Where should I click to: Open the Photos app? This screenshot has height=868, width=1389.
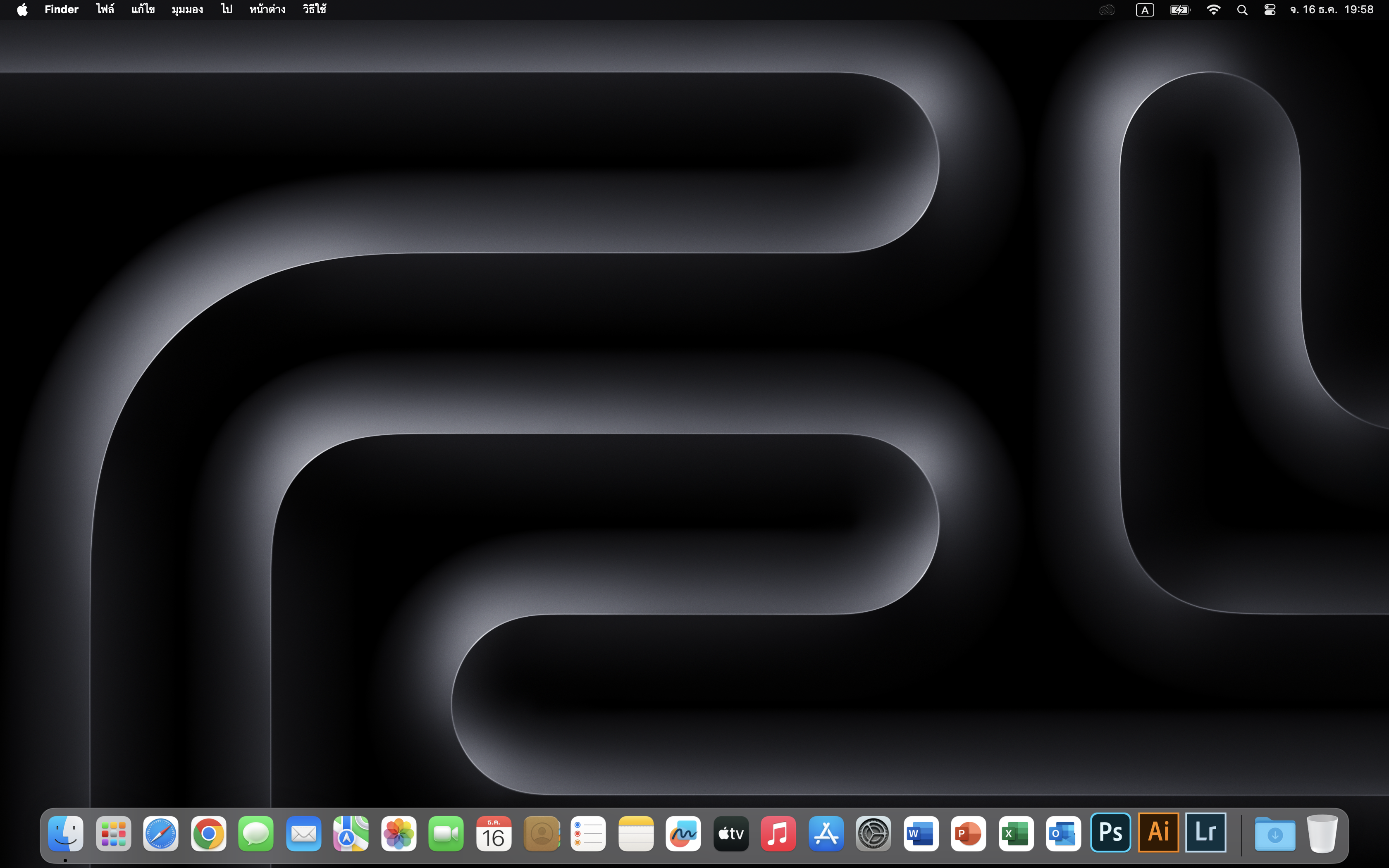tap(399, 833)
